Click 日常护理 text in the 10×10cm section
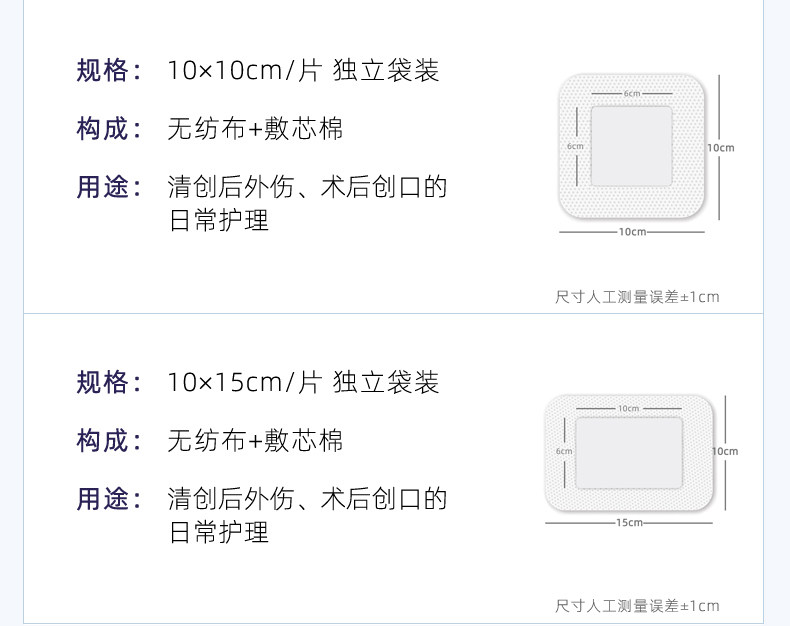 [219, 221]
